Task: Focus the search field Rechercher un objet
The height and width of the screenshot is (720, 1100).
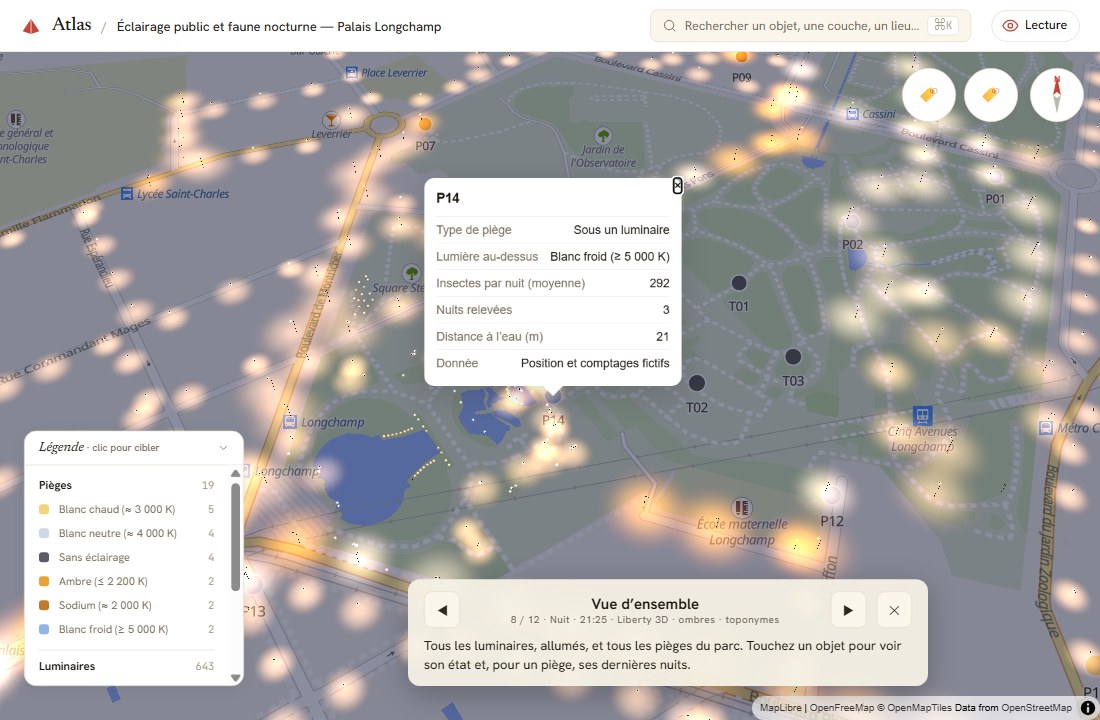Action: click(810, 26)
